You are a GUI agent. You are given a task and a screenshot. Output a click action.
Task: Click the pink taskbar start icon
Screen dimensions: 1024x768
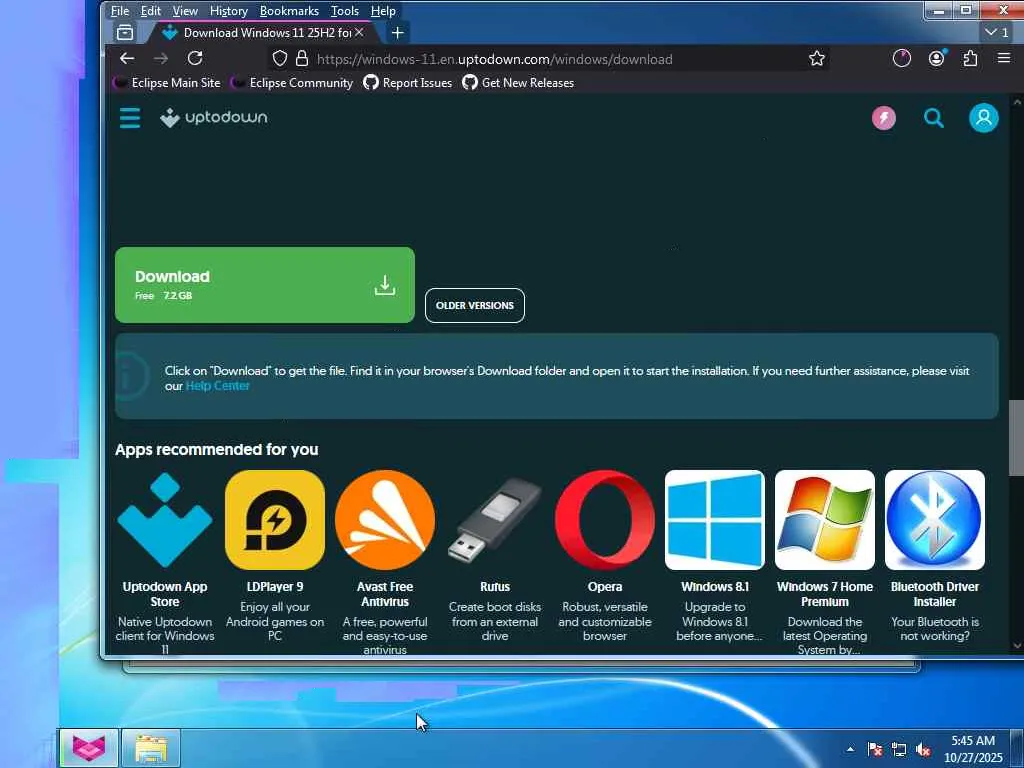pos(89,748)
